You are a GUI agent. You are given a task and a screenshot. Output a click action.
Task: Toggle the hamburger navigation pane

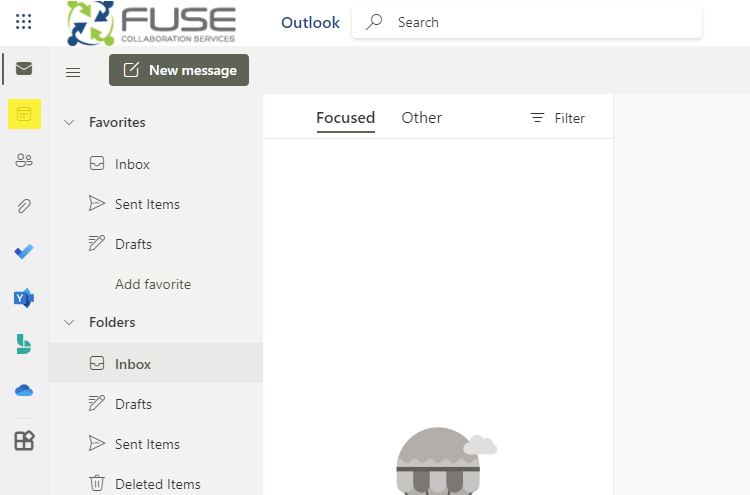(73, 71)
